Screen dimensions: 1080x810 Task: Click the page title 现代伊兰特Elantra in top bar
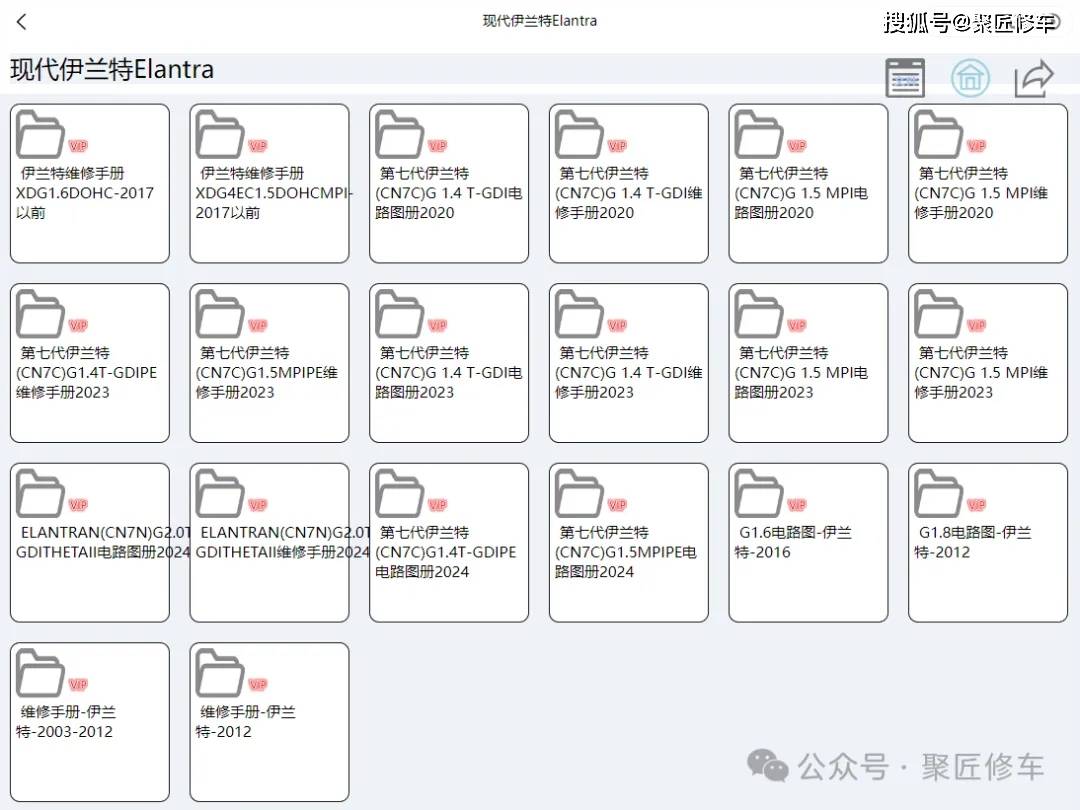coord(539,21)
